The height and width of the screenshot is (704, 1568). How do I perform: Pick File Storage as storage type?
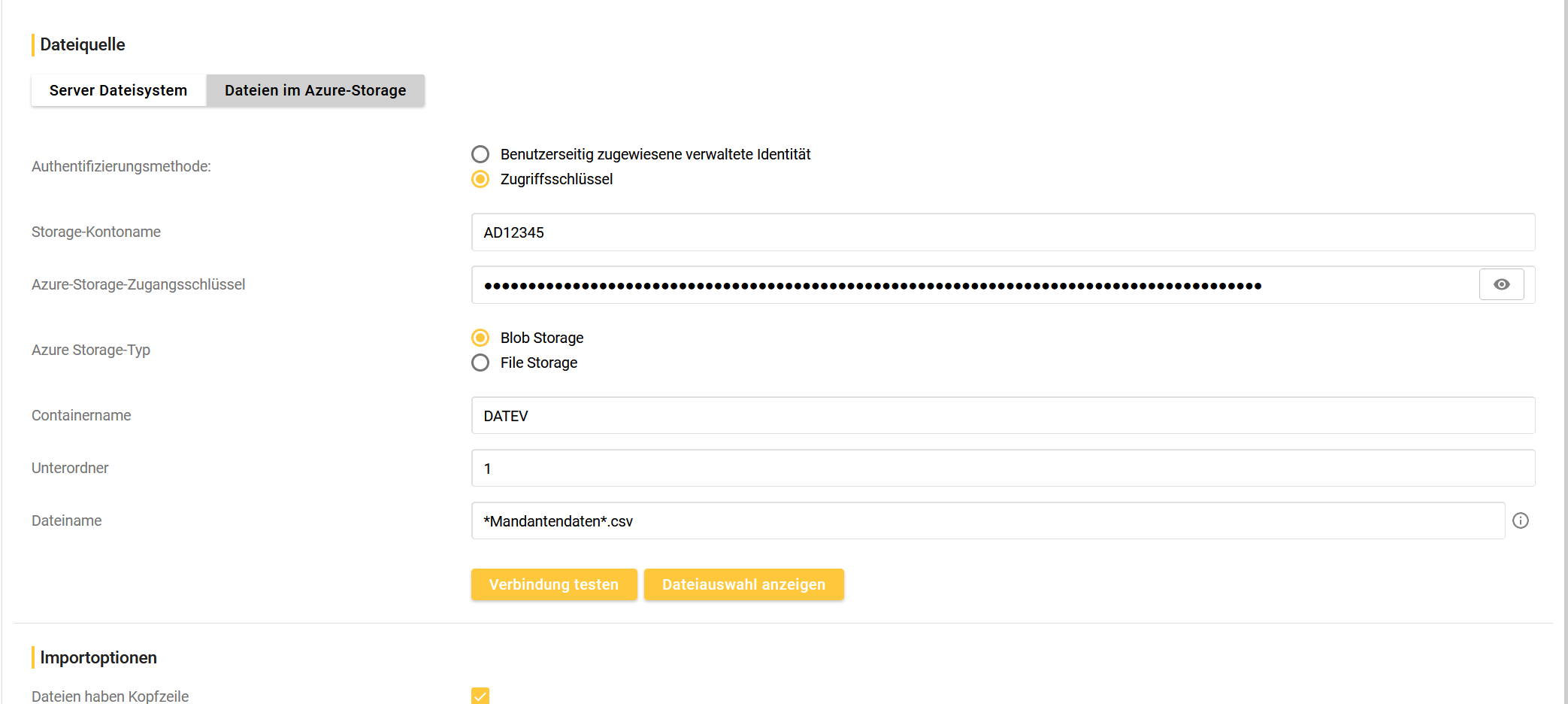point(480,363)
